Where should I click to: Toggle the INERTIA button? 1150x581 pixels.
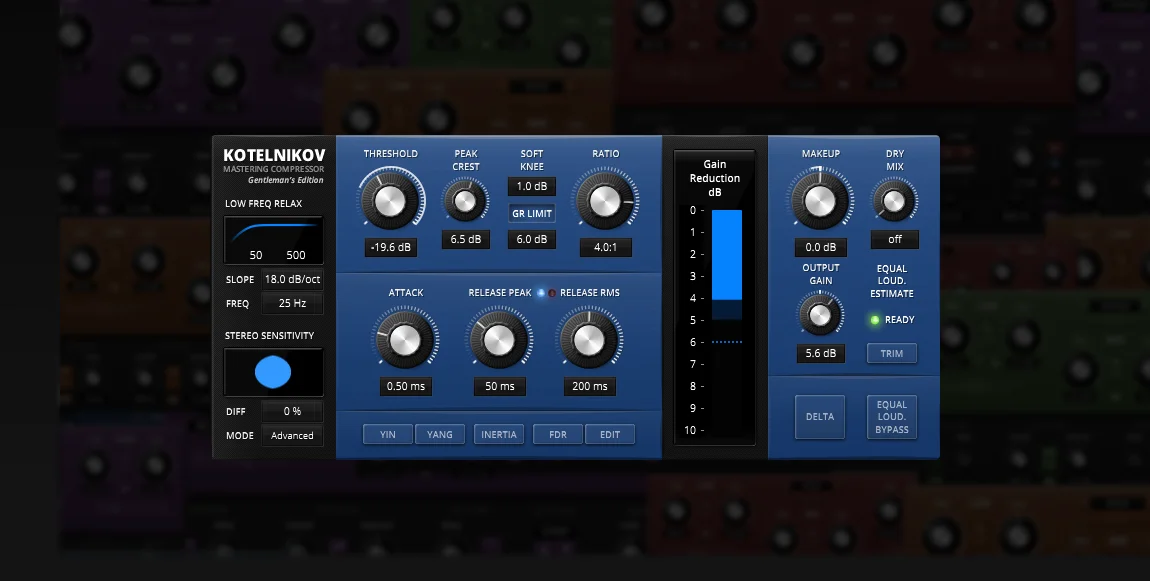pos(499,434)
